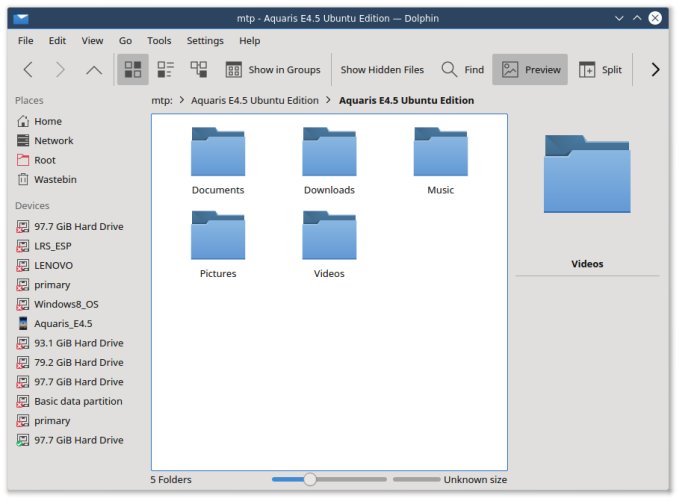
Task: Toggle Show in Groups
Action: click(273, 70)
